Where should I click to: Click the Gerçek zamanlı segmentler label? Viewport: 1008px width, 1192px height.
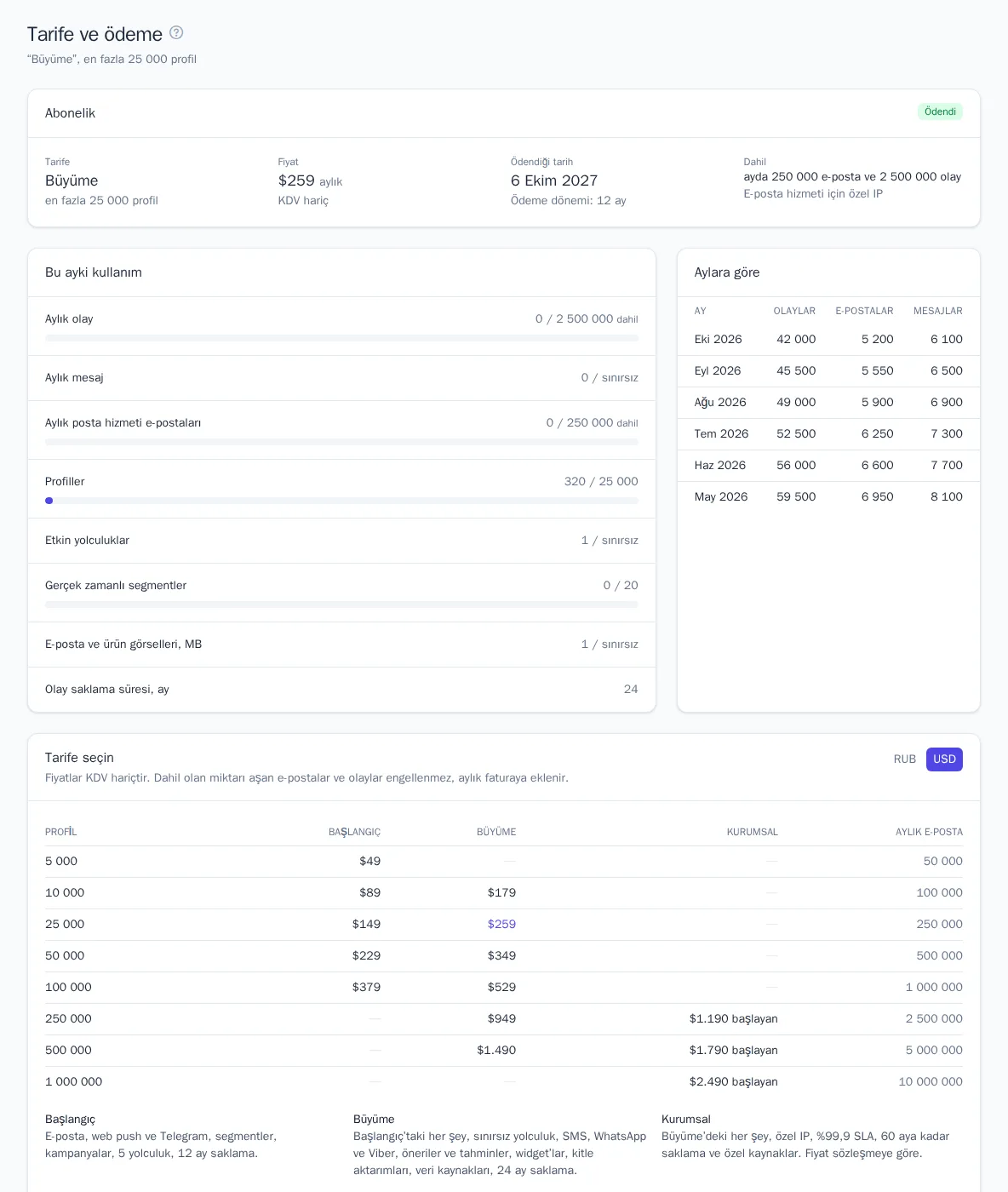tap(116, 586)
